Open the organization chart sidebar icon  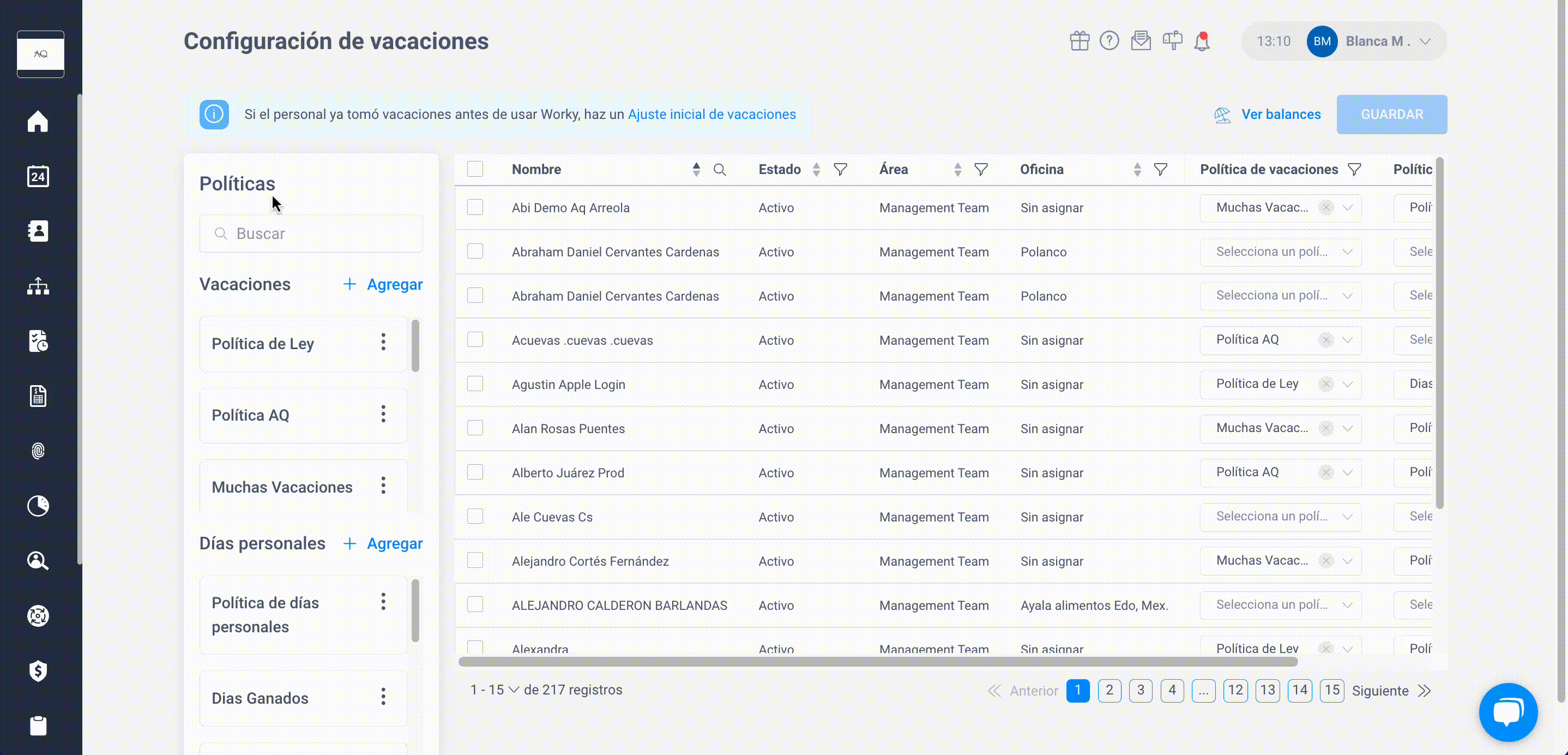pyautogui.click(x=38, y=285)
